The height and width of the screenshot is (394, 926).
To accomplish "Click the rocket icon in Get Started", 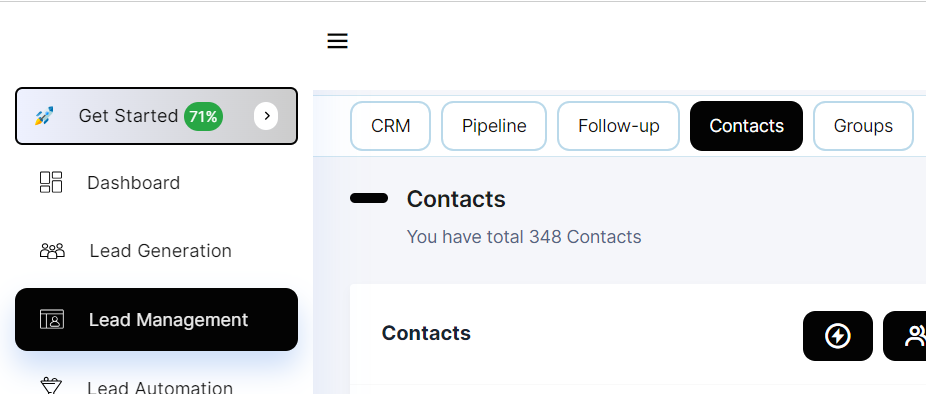I will click(44, 116).
